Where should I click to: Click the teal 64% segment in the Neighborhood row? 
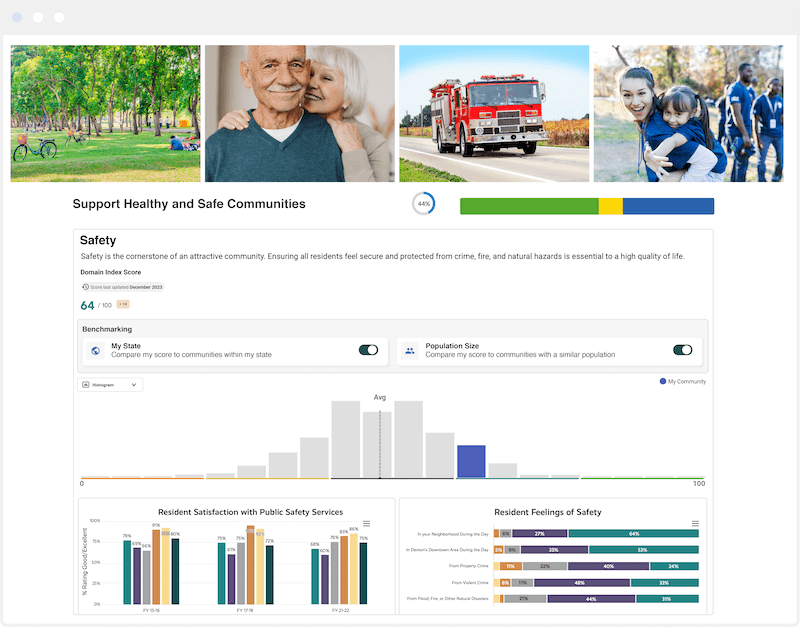(x=634, y=534)
